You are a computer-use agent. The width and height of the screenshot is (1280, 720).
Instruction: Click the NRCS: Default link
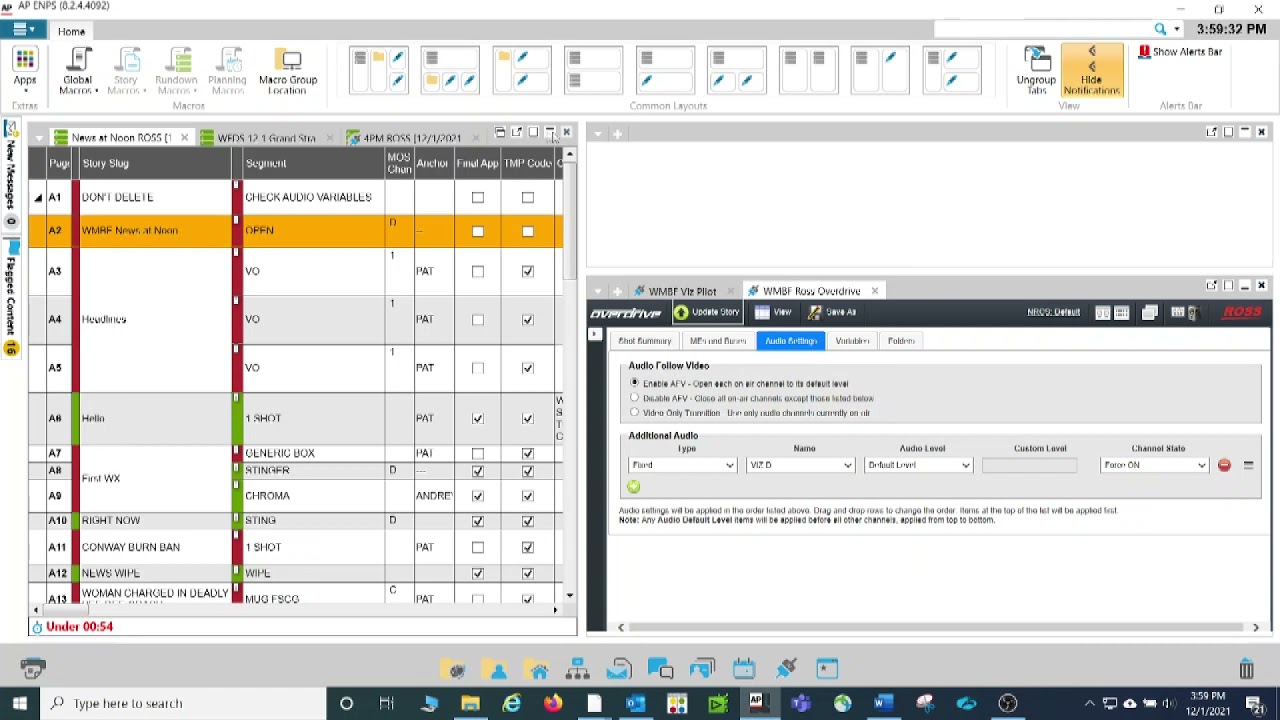click(x=1053, y=312)
